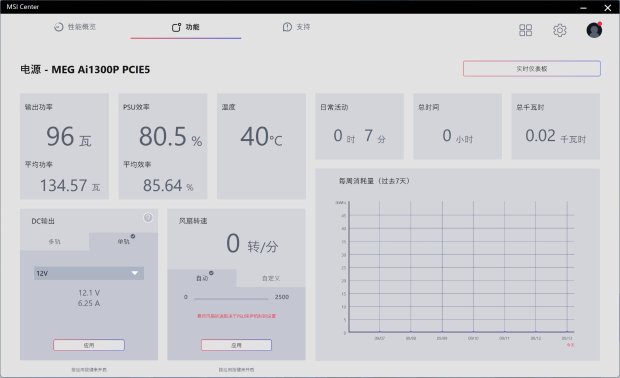Screen dimensions: 620x378
Task: Click the 0 小时 total time value
Action: (457, 136)
